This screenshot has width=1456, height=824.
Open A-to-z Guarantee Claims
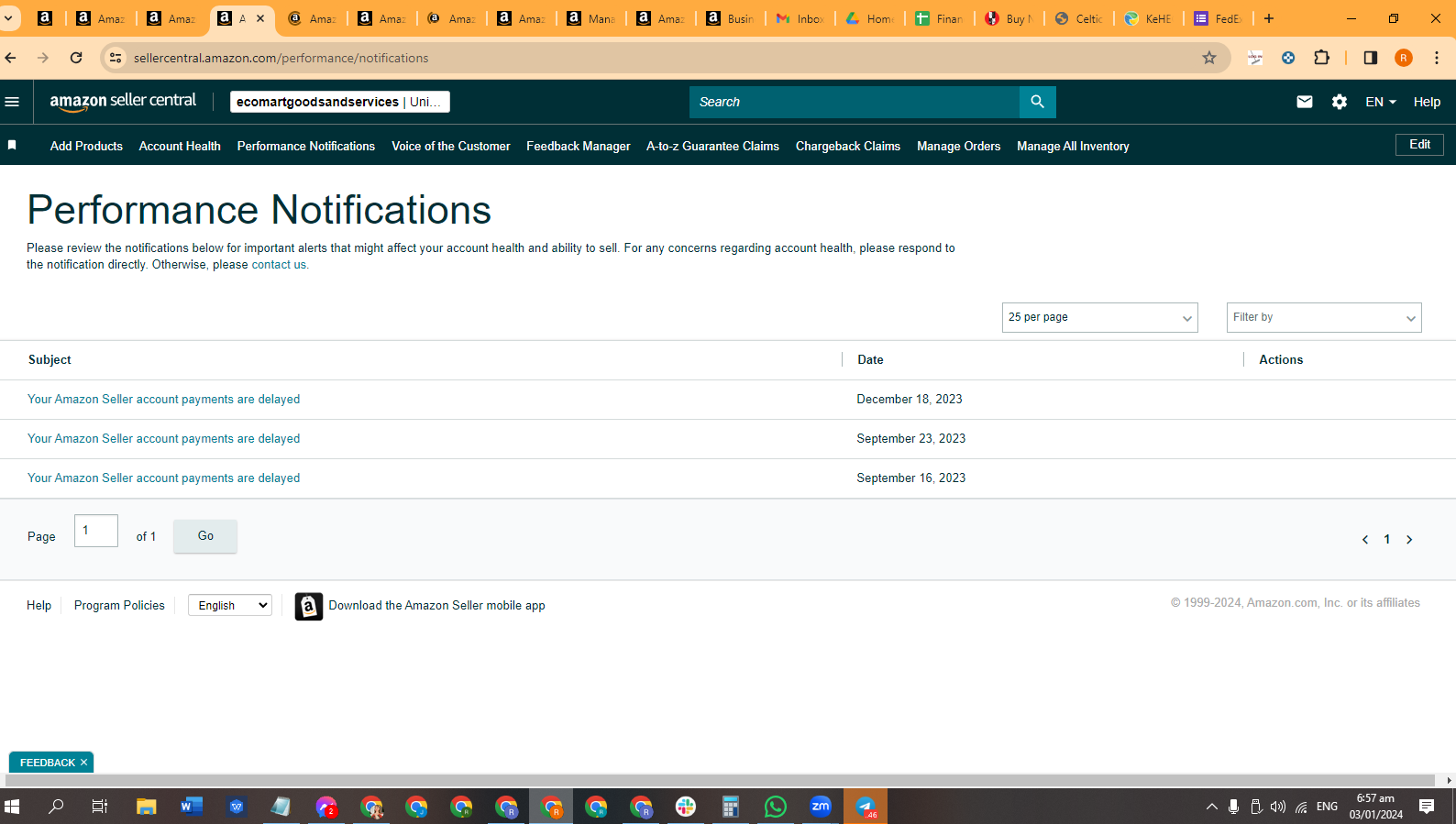712,146
